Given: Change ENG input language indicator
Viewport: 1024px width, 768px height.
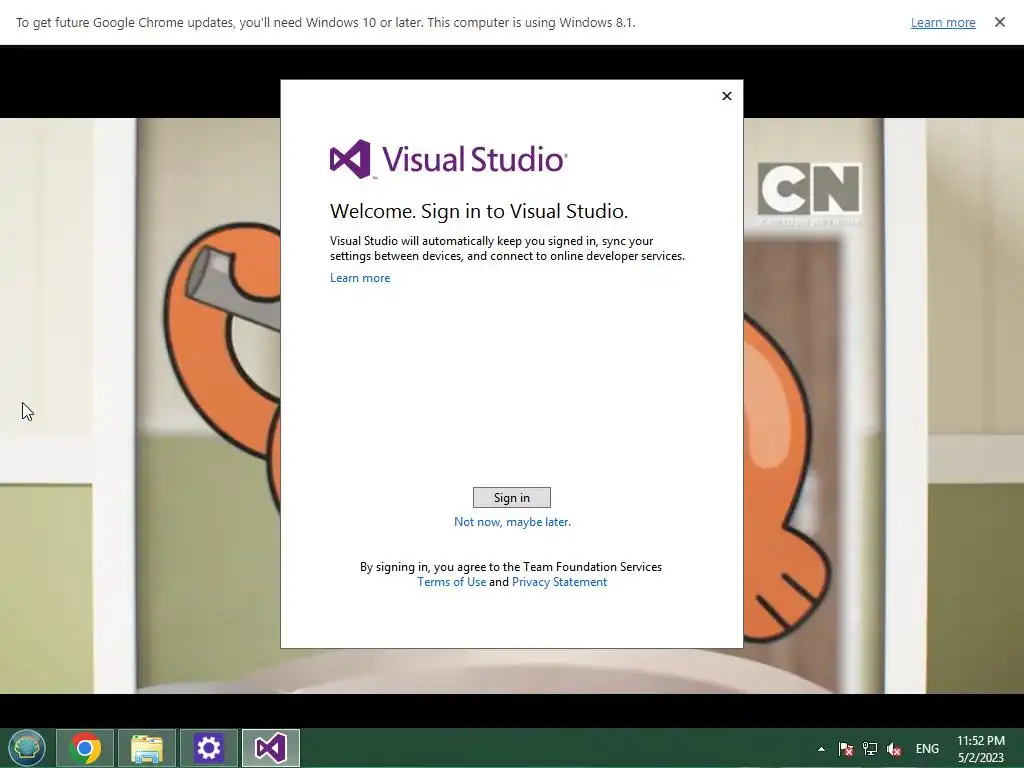Looking at the screenshot, I should pos(927,749).
